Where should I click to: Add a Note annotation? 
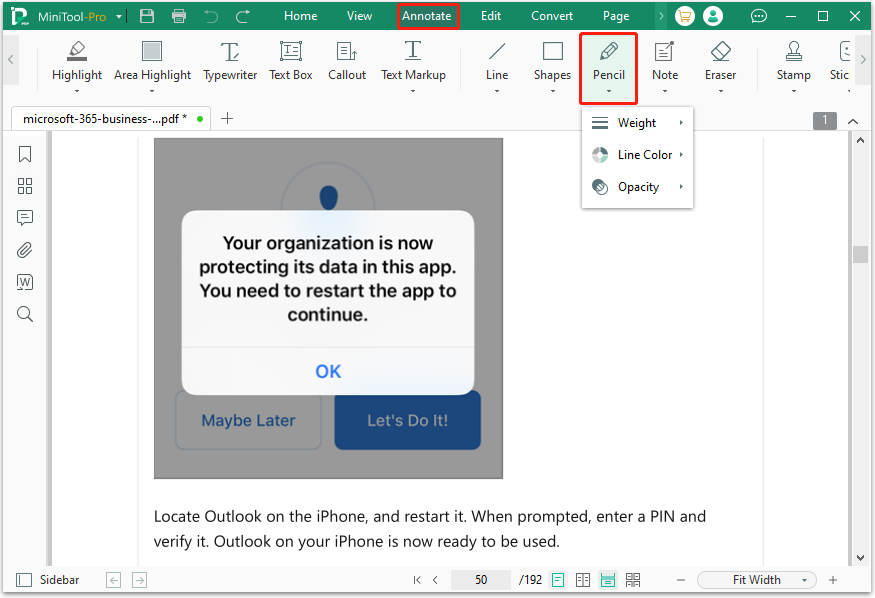point(665,61)
